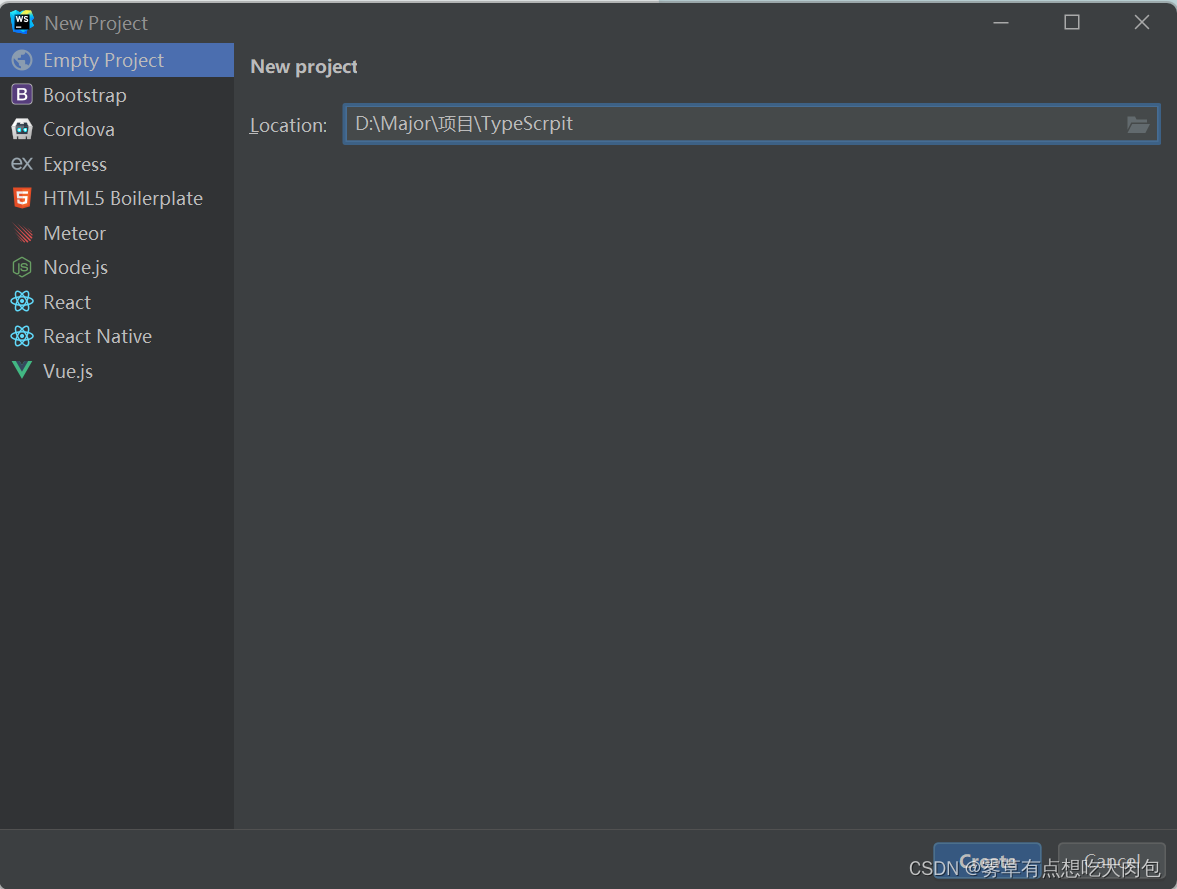The image size is (1177, 889).
Task: Select React project template
Action: pyautogui.click(x=117, y=302)
